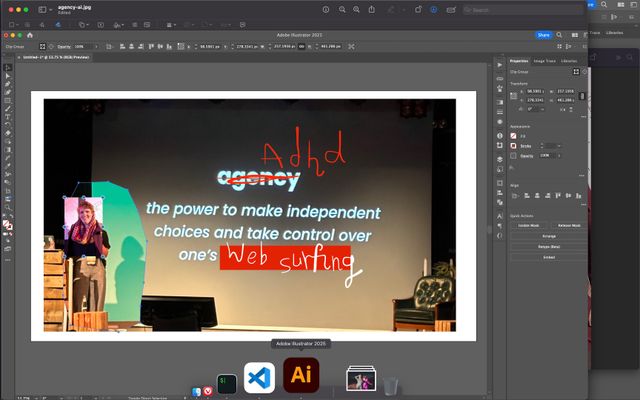Open the Trash in the Dock

(x=391, y=386)
